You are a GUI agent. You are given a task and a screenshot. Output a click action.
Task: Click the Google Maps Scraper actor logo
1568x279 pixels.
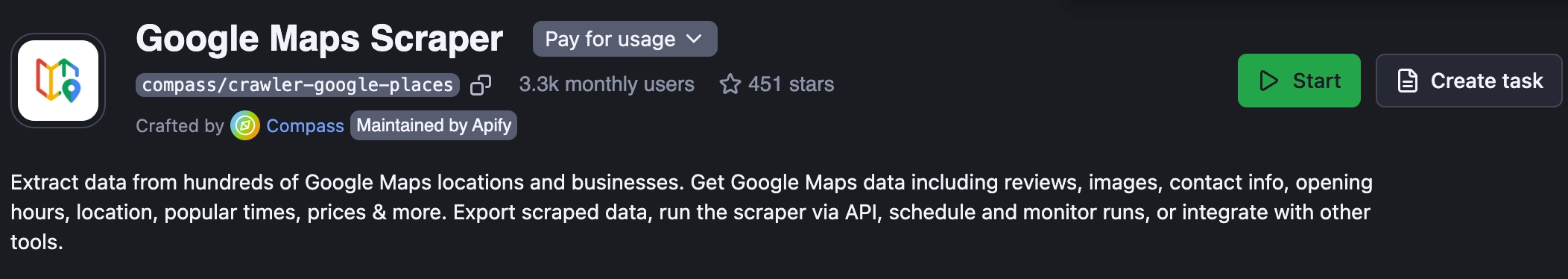58,81
